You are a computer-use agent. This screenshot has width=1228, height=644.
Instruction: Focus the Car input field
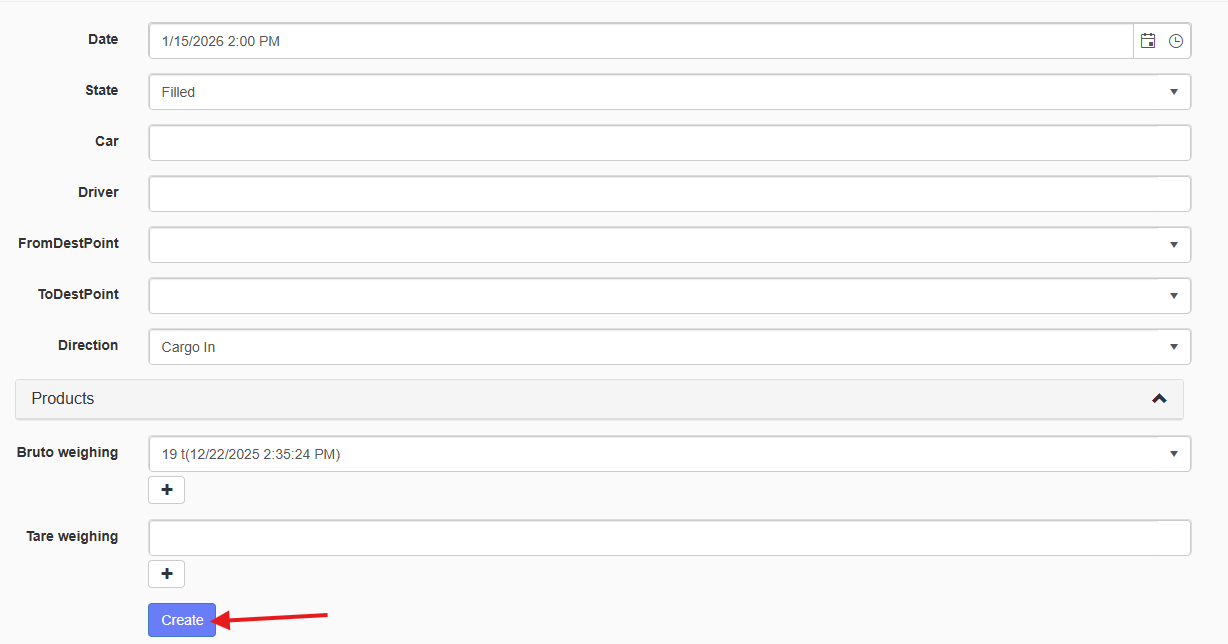tap(669, 143)
